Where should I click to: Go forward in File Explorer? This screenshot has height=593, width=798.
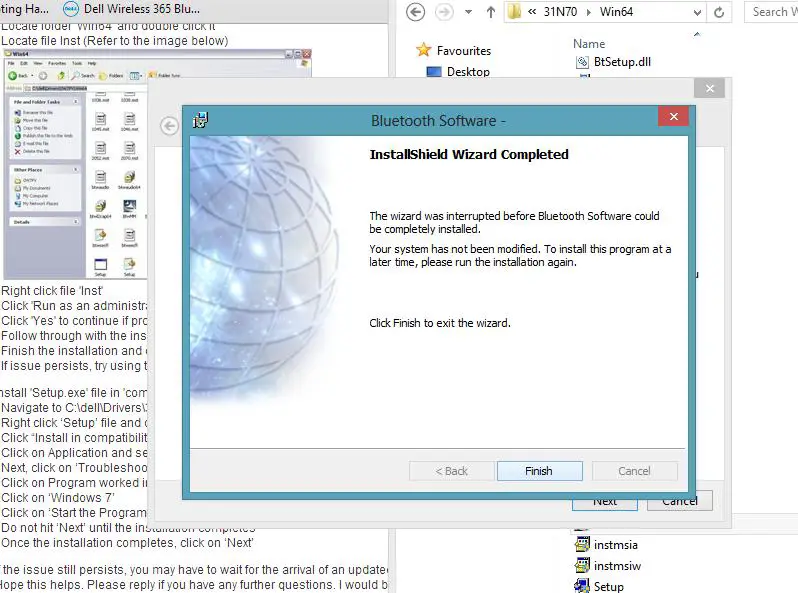point(444,12)
